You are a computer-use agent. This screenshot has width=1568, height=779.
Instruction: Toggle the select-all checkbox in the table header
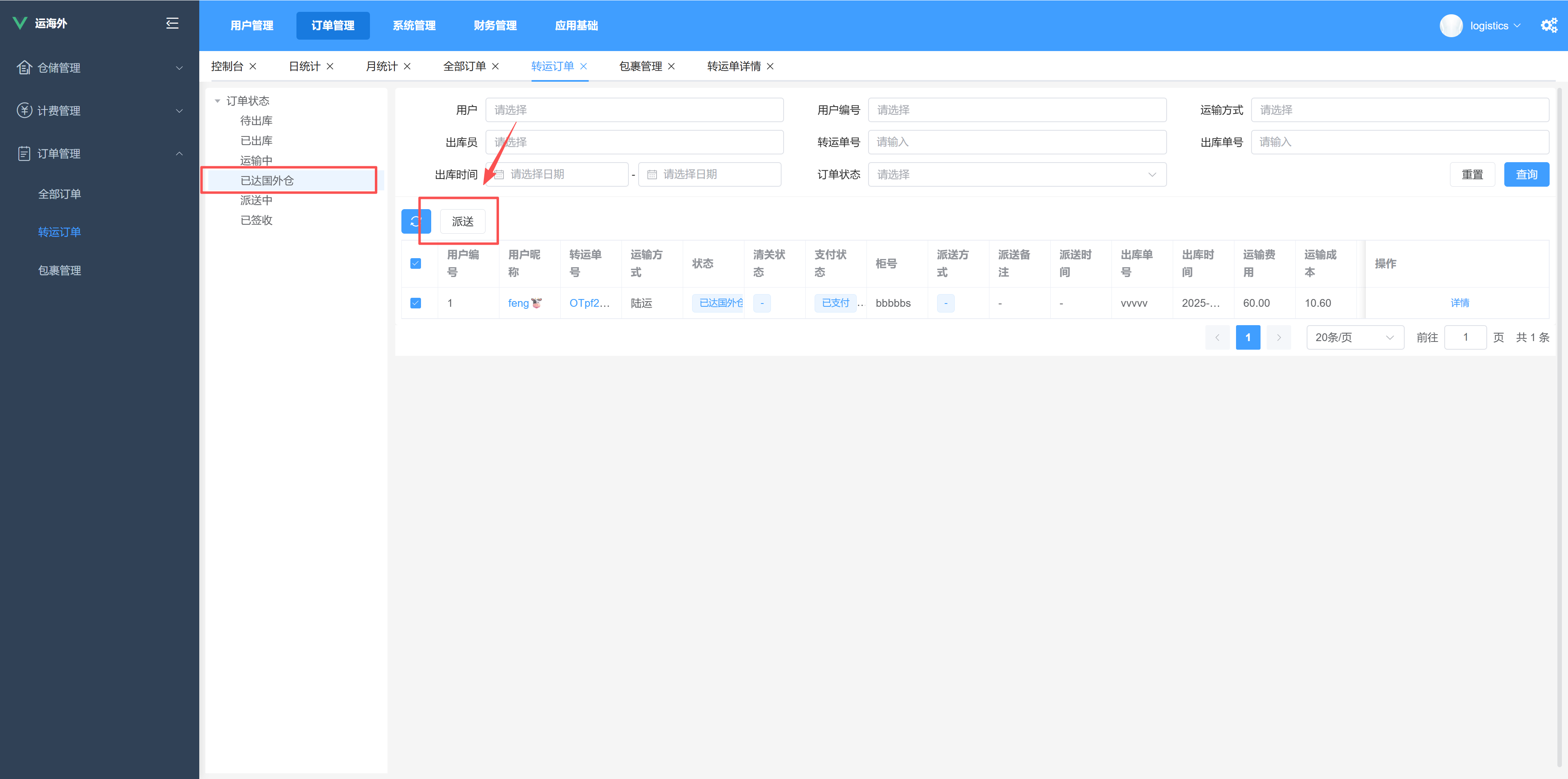[416, 264]
